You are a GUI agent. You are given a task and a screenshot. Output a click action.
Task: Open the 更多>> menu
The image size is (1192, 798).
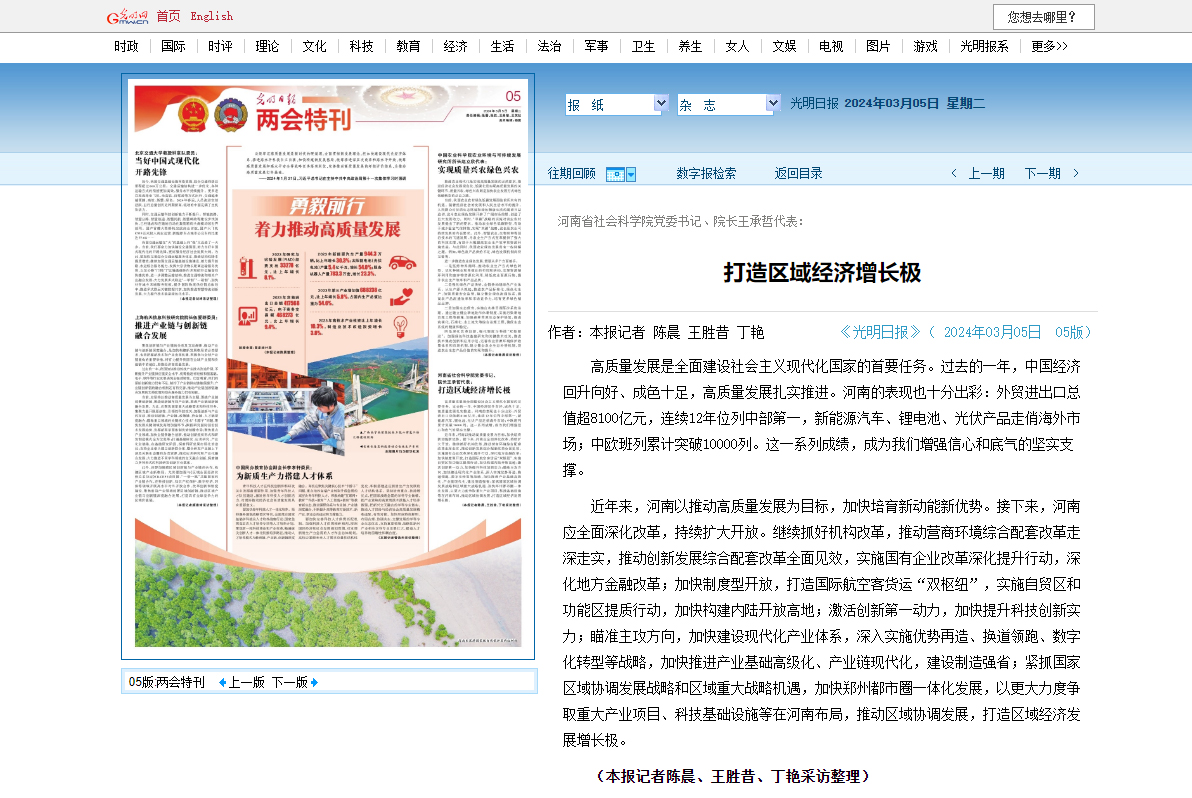(x=1048, y=46)
